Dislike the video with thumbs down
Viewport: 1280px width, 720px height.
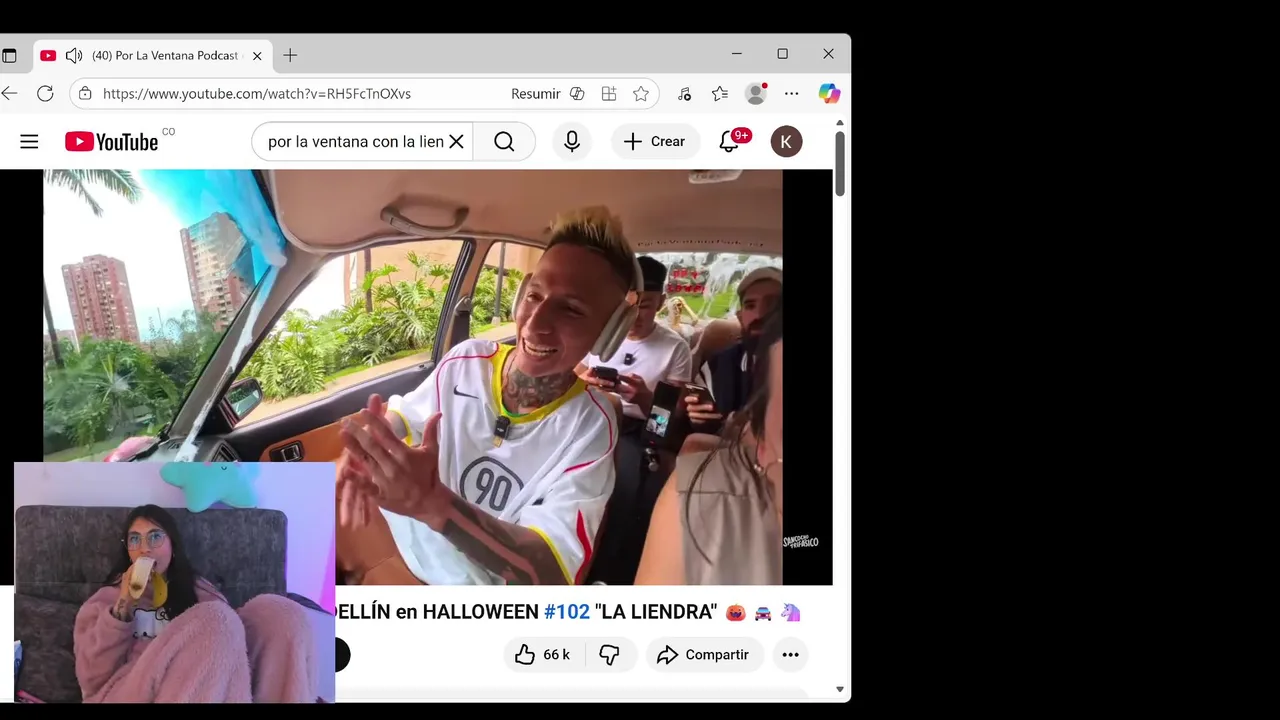(x=609, y=655)
